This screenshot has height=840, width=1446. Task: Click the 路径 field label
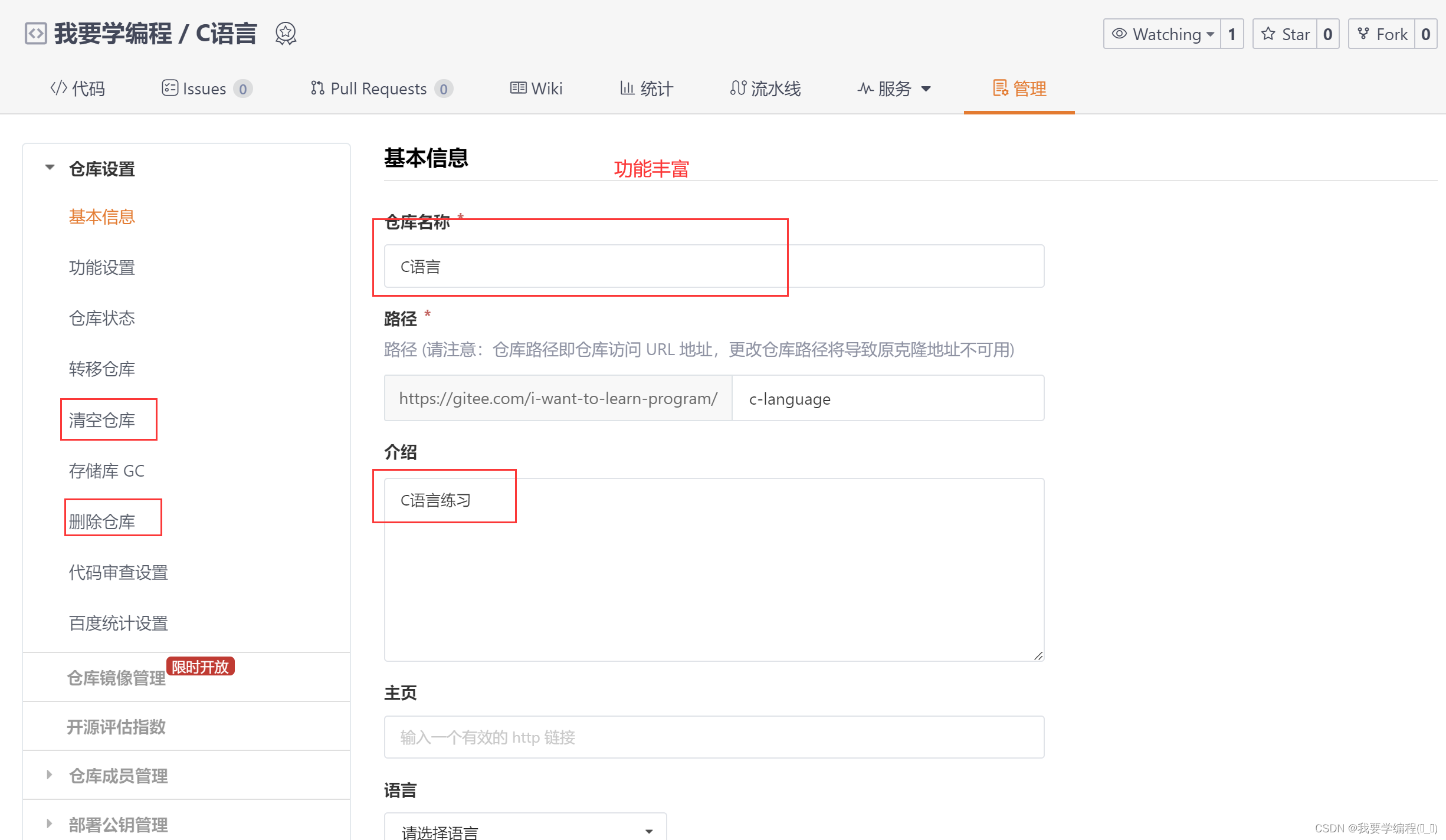[x=401, y=319]
